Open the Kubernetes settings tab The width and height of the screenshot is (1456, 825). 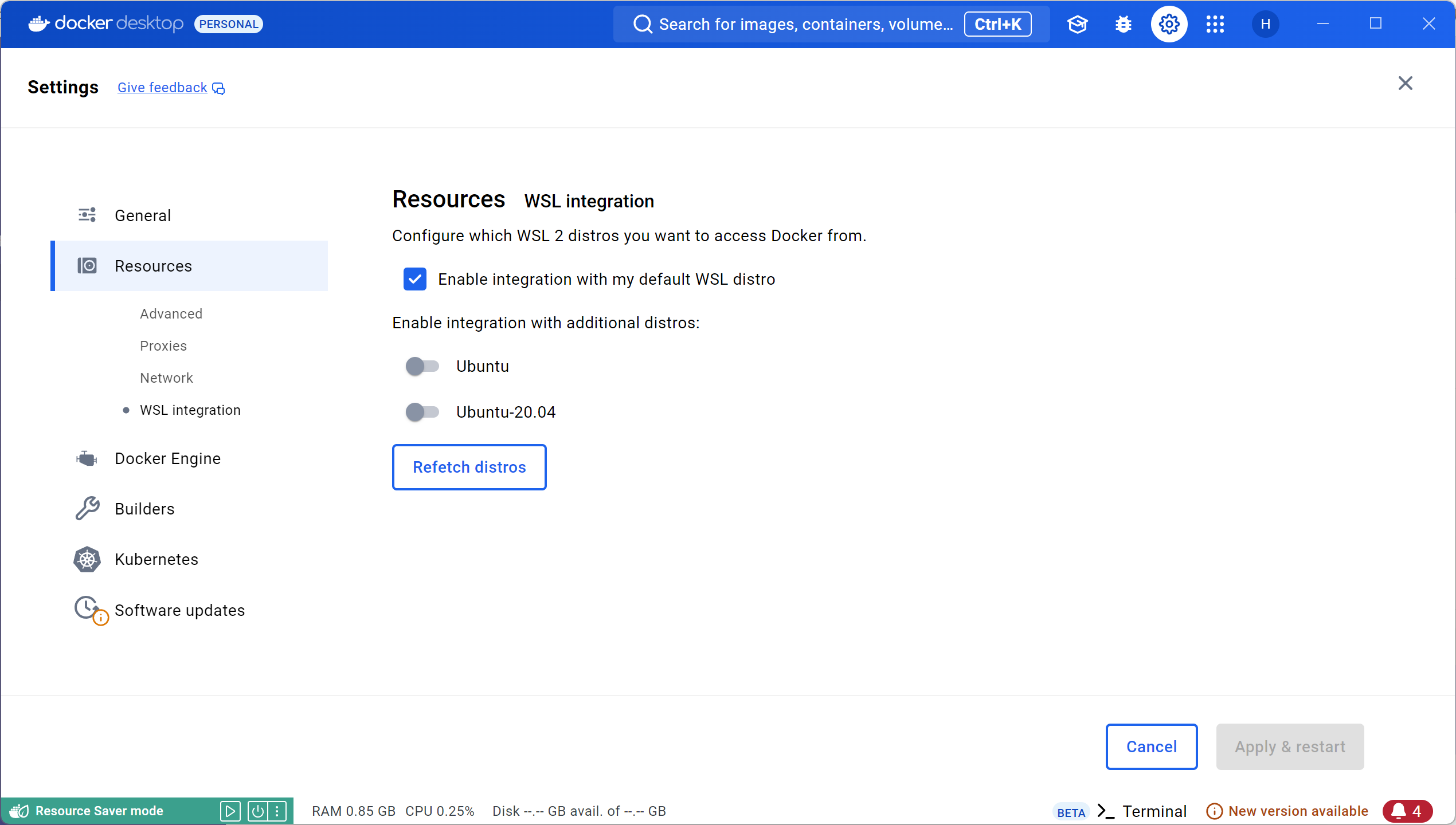156,559
